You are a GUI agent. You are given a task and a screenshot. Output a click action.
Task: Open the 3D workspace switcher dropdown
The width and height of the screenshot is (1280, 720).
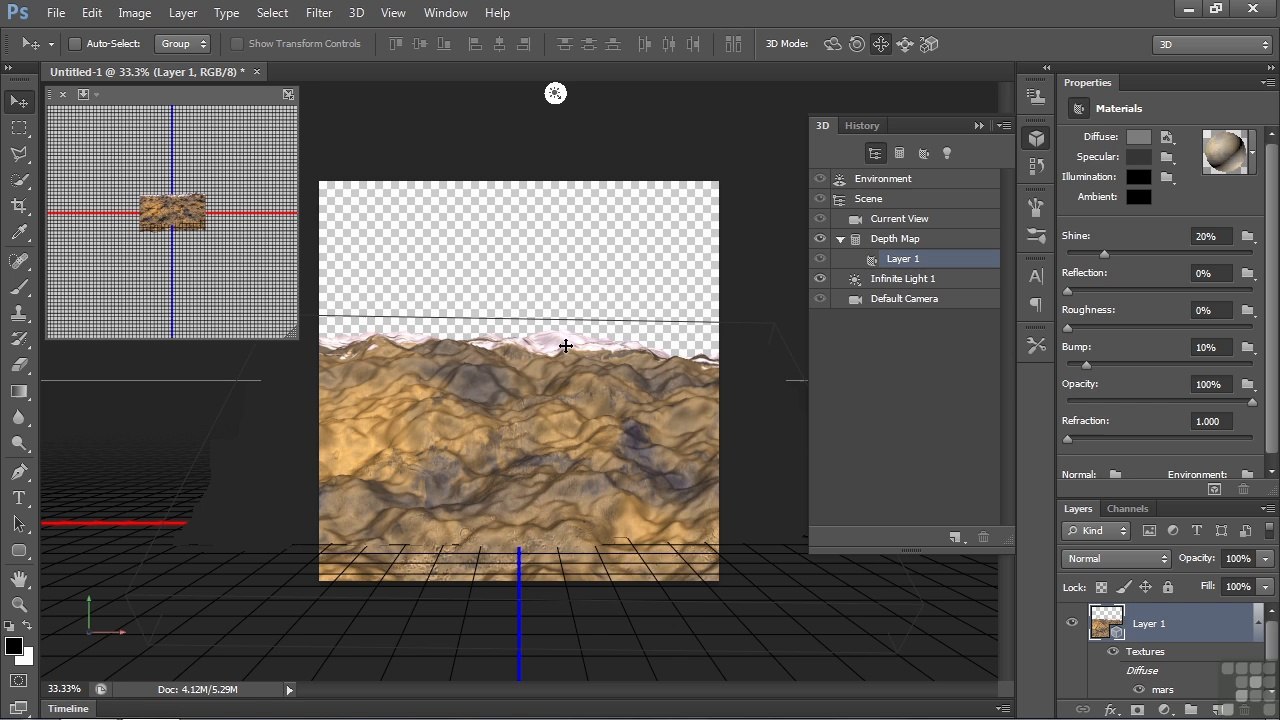[x=1212, y=44]
